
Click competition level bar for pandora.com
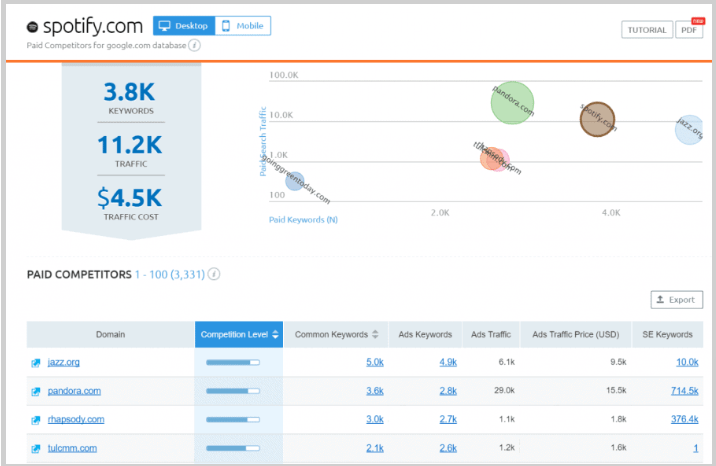coord(233,391)
